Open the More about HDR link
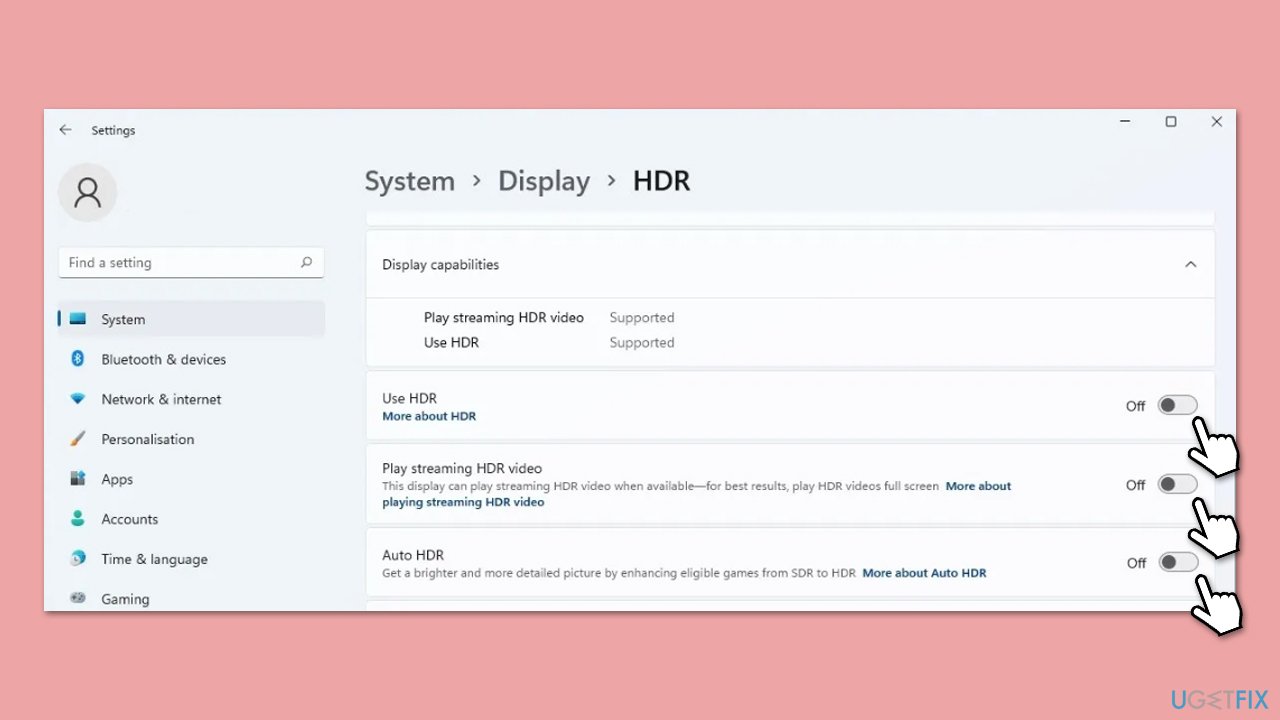The width and height of the screenshot is (1280, 720). 429,416
